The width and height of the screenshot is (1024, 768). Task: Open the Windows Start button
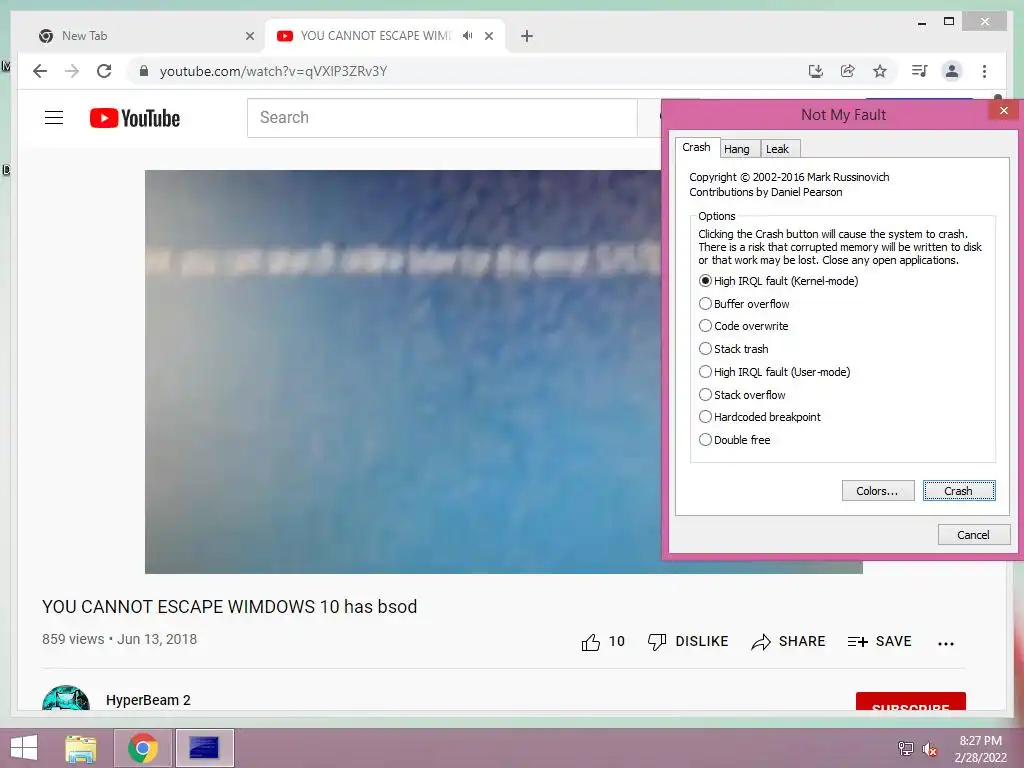[24, 748]
